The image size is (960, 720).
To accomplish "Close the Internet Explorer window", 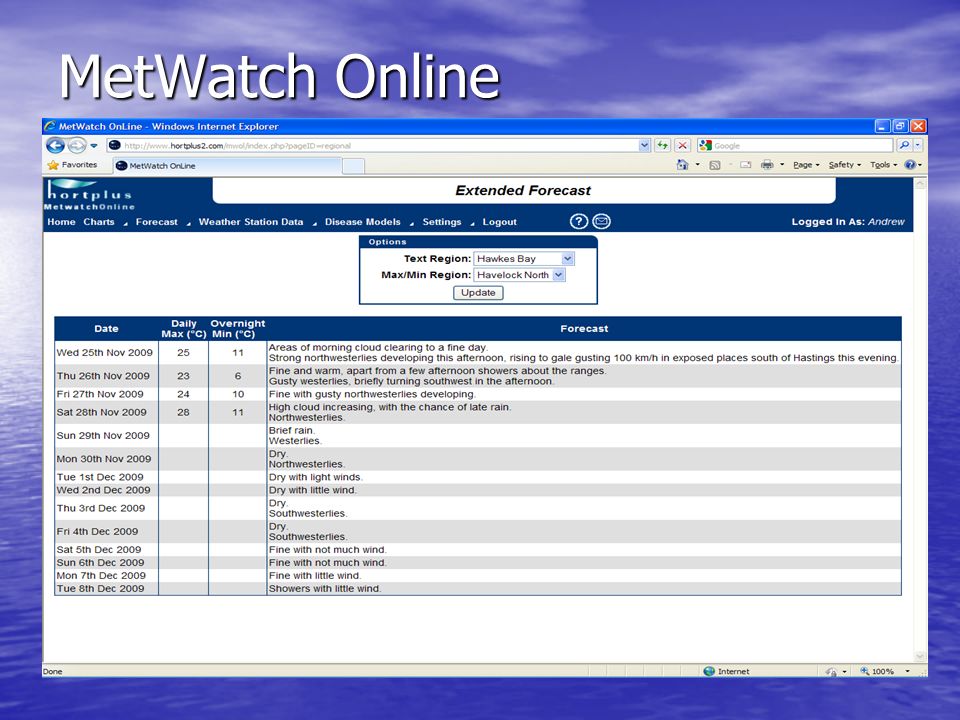I will pos(918,126).
